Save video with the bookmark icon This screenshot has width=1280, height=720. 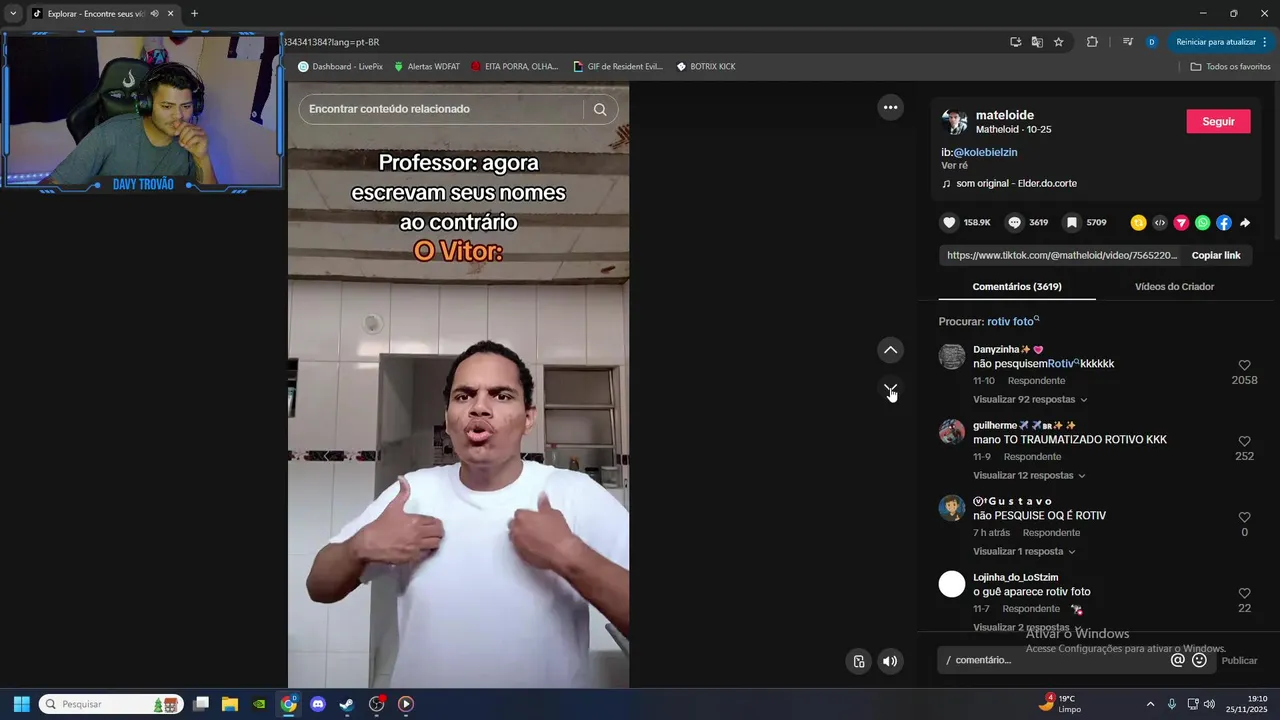(x=1071, y=223)
